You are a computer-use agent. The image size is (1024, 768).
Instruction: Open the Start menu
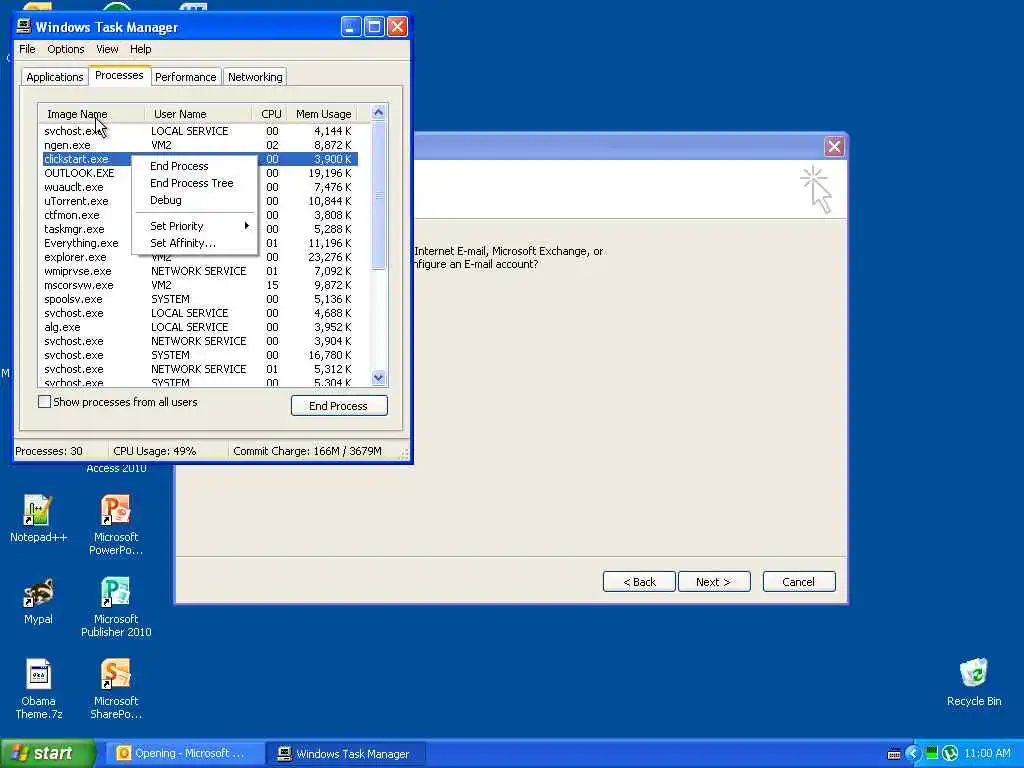47,753
